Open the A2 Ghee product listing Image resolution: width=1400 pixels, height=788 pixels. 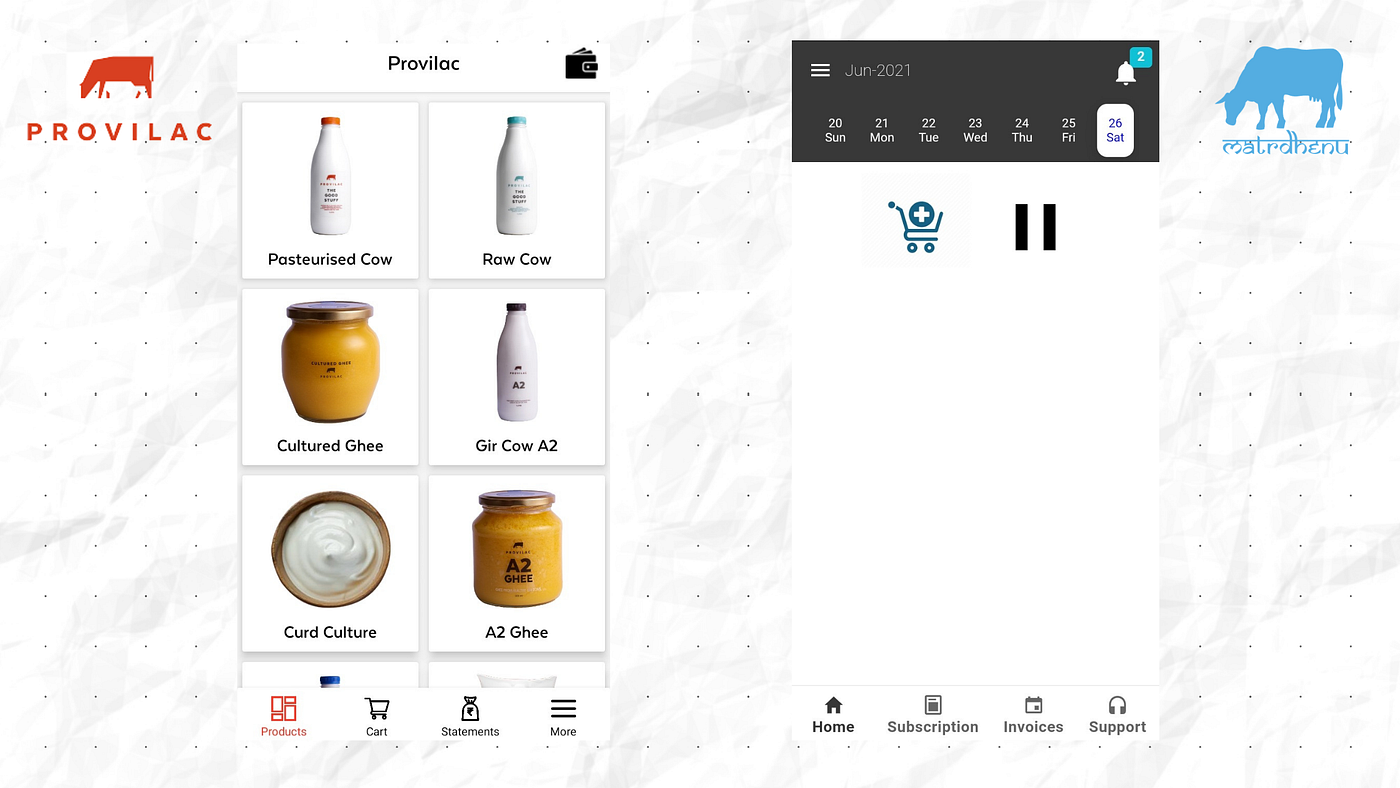[516, 563]
